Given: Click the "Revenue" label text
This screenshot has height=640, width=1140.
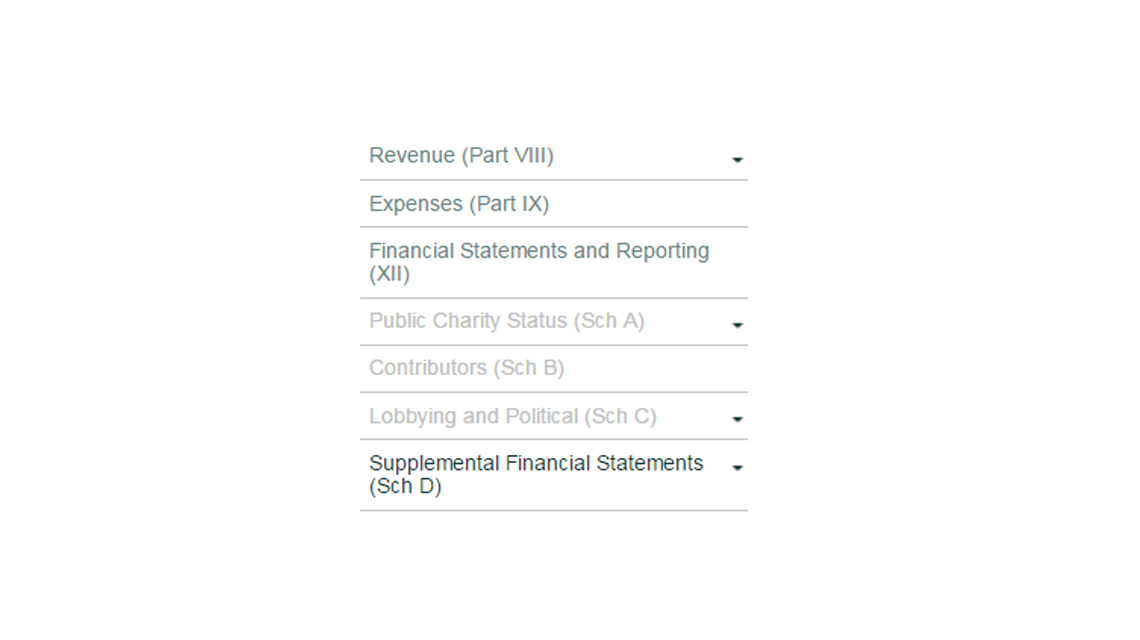Looking at the screenshot, I should (x=411, y=156).
